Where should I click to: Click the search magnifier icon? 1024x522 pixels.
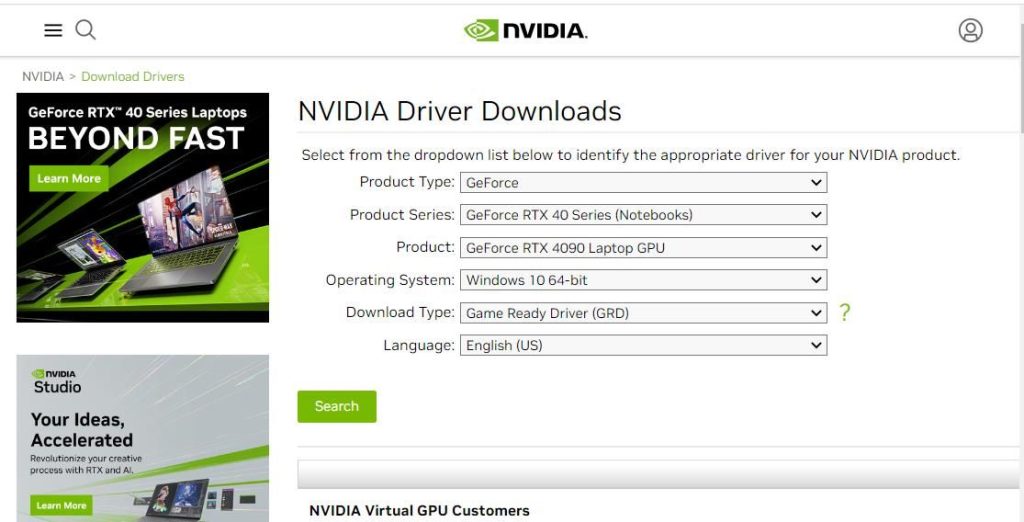point(86,31)
